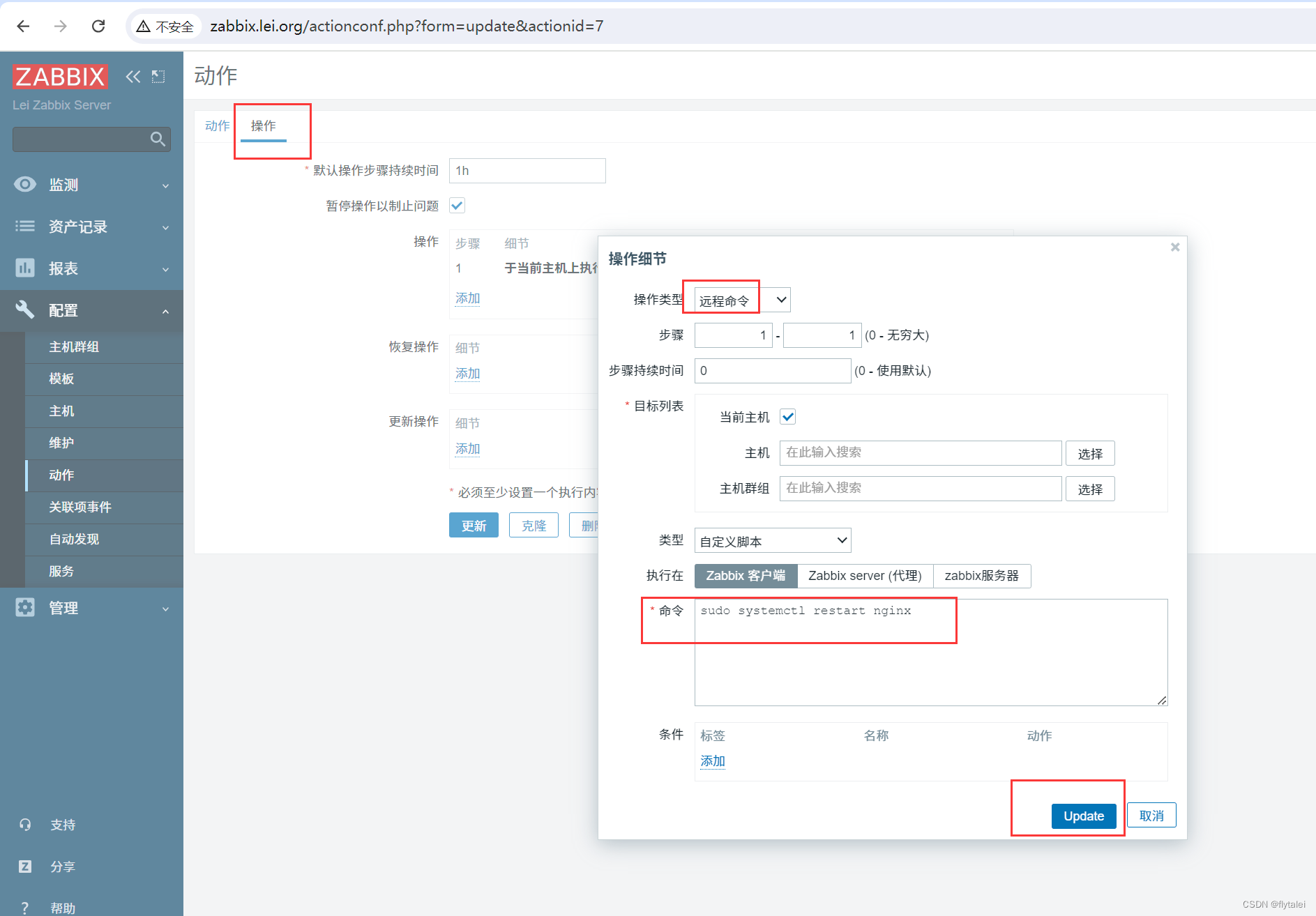Click the Help question mark icon

coord(25,908)
